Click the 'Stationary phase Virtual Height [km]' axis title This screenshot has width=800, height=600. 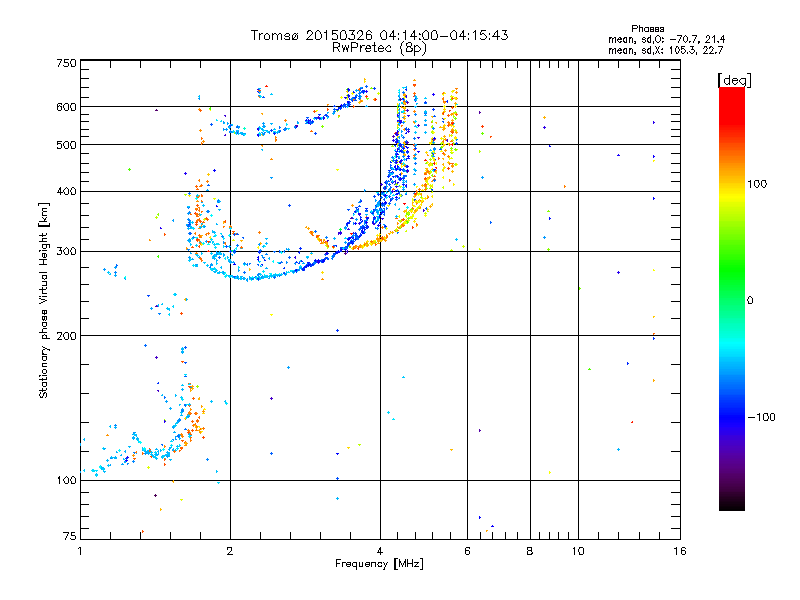point(44,301)
